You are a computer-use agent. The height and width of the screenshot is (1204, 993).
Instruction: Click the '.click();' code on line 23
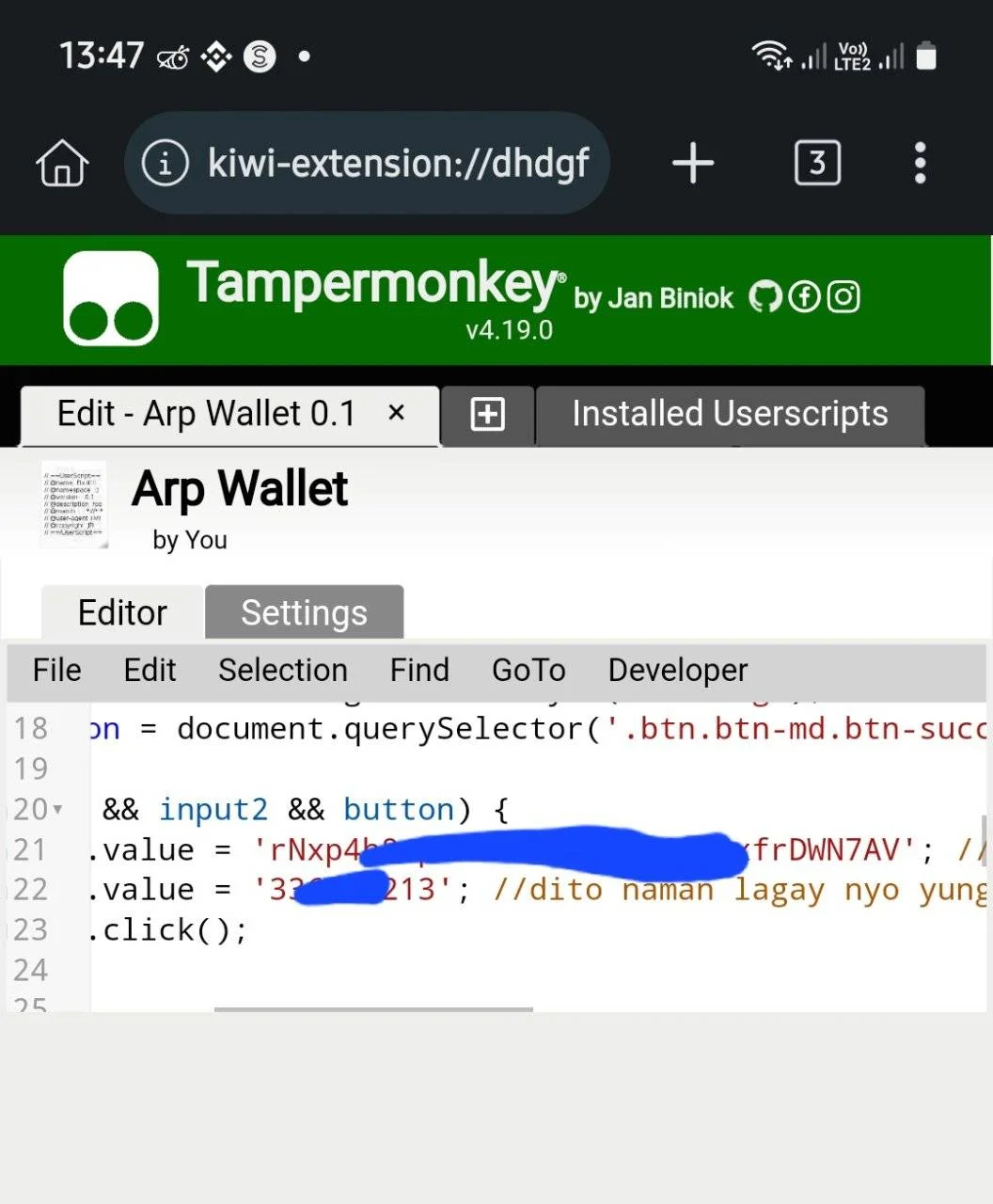167,929
